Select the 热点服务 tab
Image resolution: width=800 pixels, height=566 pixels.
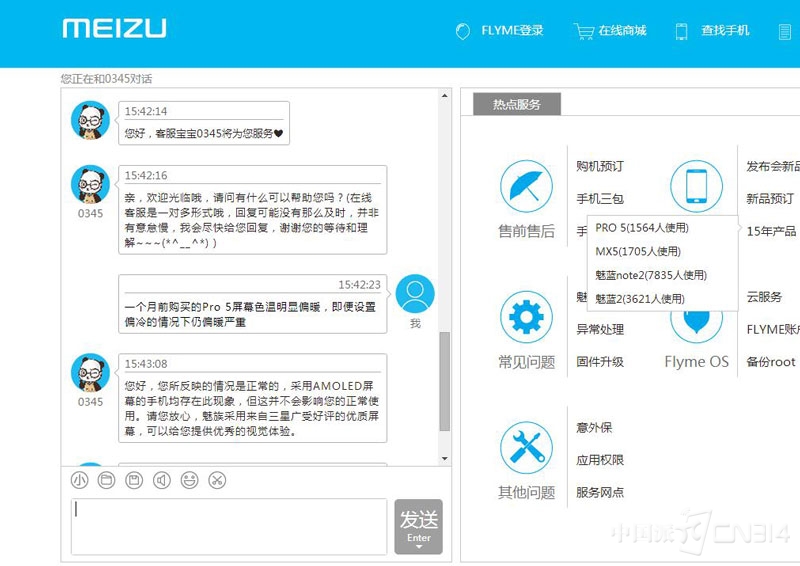[x=517, y=104]
